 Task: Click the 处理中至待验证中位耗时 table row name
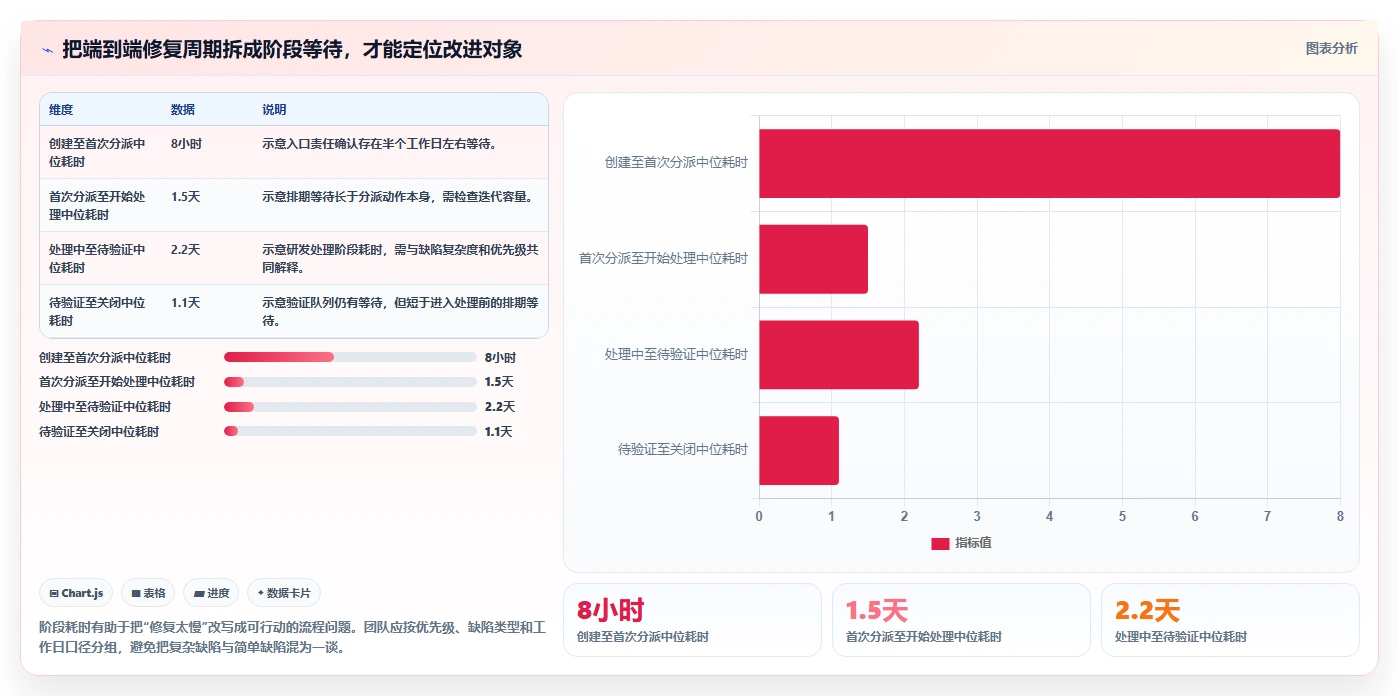point(97,258)
